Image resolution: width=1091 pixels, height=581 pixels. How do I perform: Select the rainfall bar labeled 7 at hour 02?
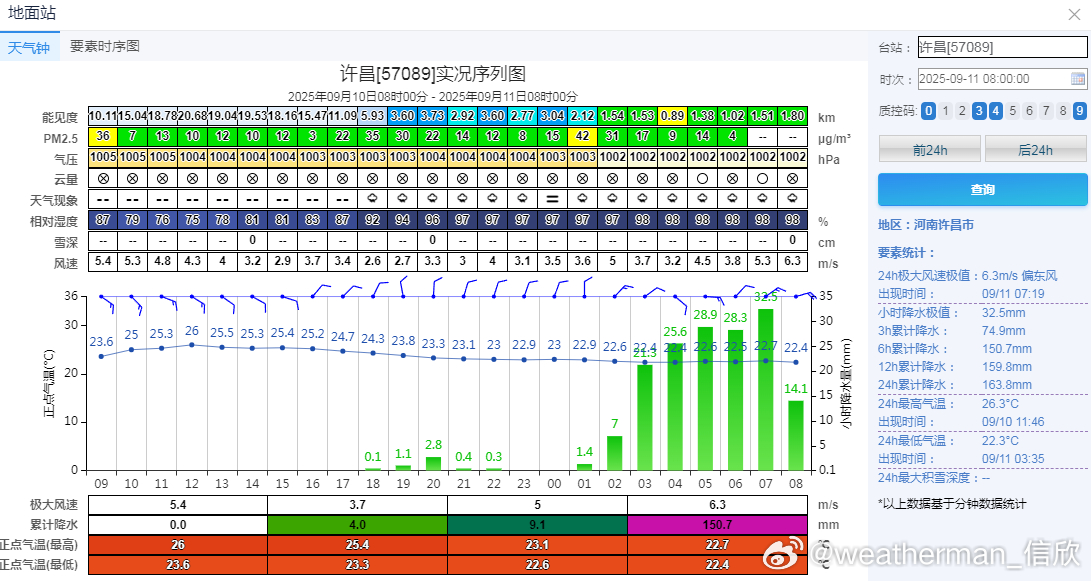tap(614, 453)
